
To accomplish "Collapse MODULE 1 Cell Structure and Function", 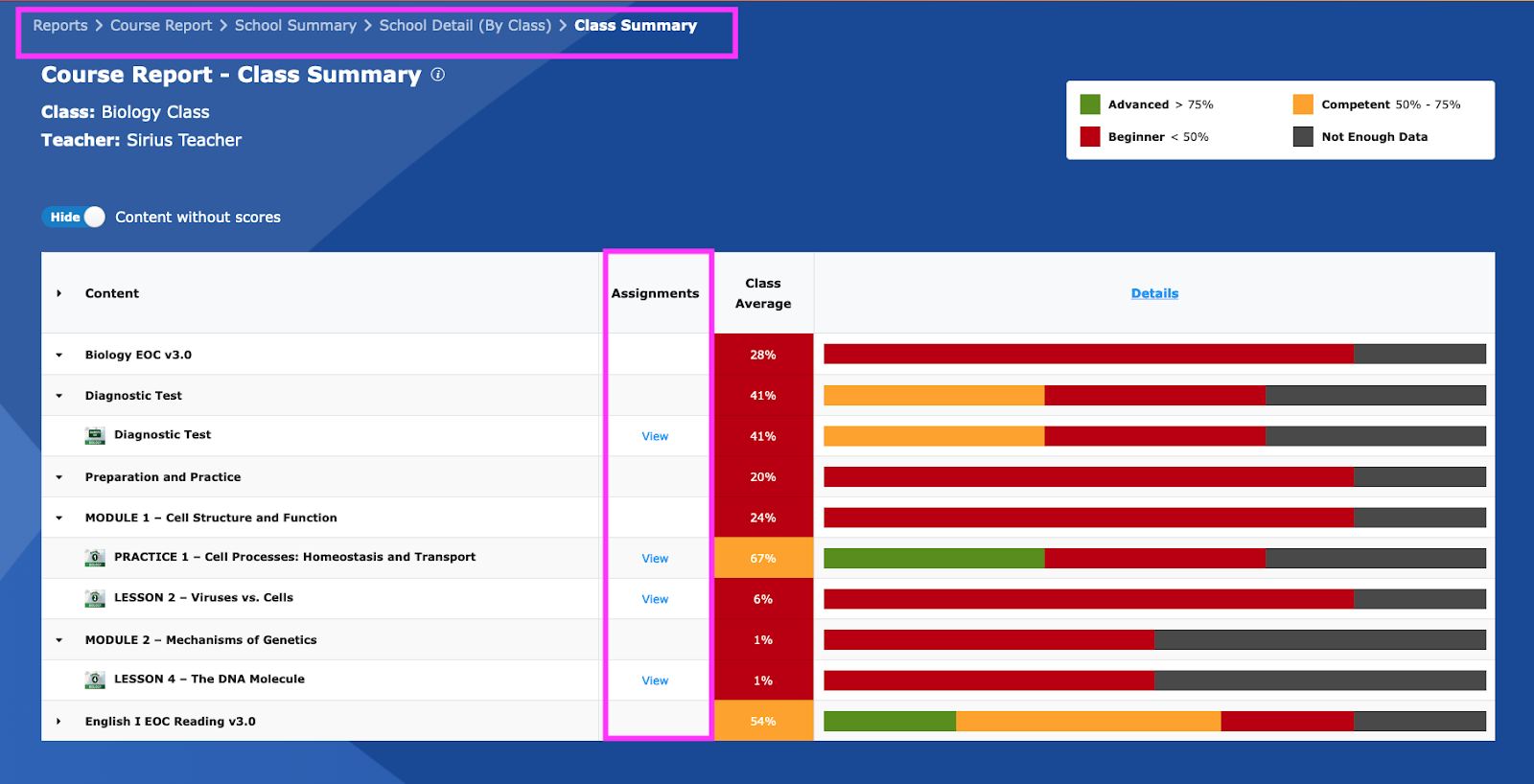I will click(58, 518).
